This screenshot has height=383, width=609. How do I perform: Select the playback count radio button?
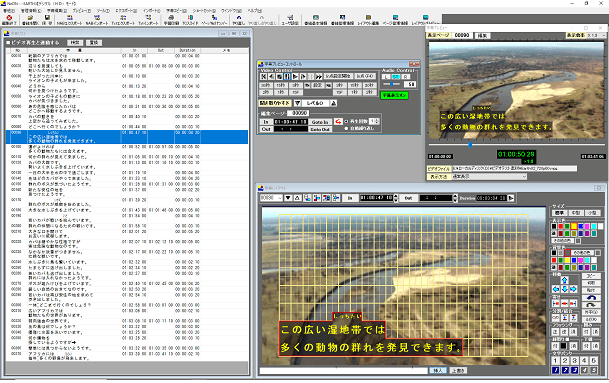pyautogui.click(x=346, y=121)
